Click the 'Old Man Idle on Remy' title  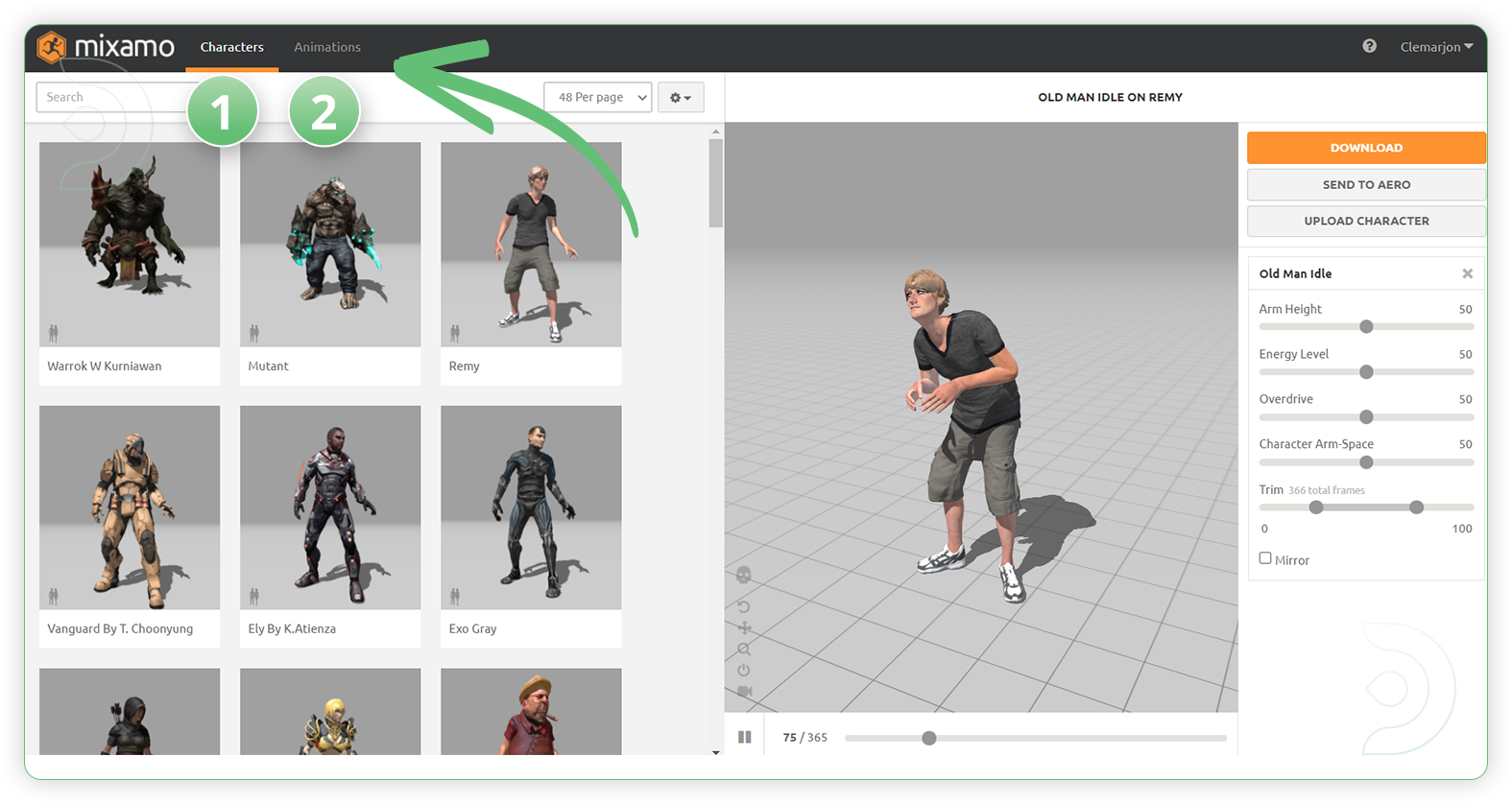click(x=1110, y=97)
